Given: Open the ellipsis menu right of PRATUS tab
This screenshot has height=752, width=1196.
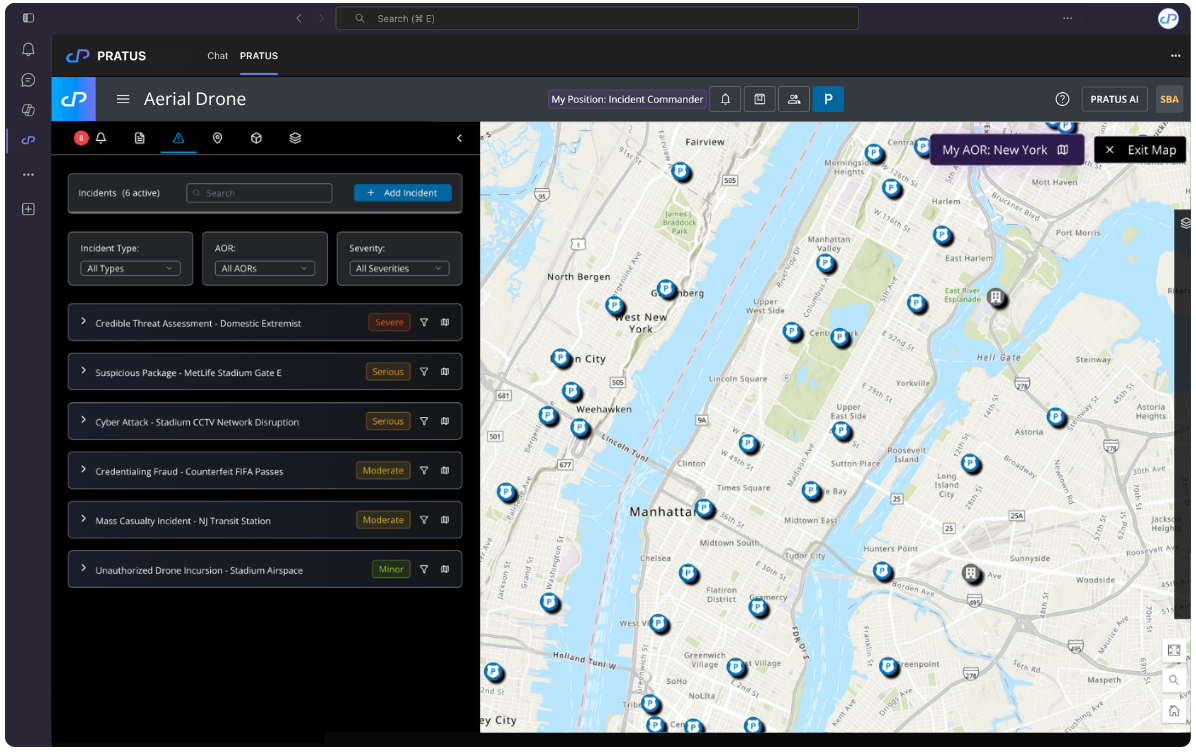Looking at the screenshot, I should point(1175,56).
